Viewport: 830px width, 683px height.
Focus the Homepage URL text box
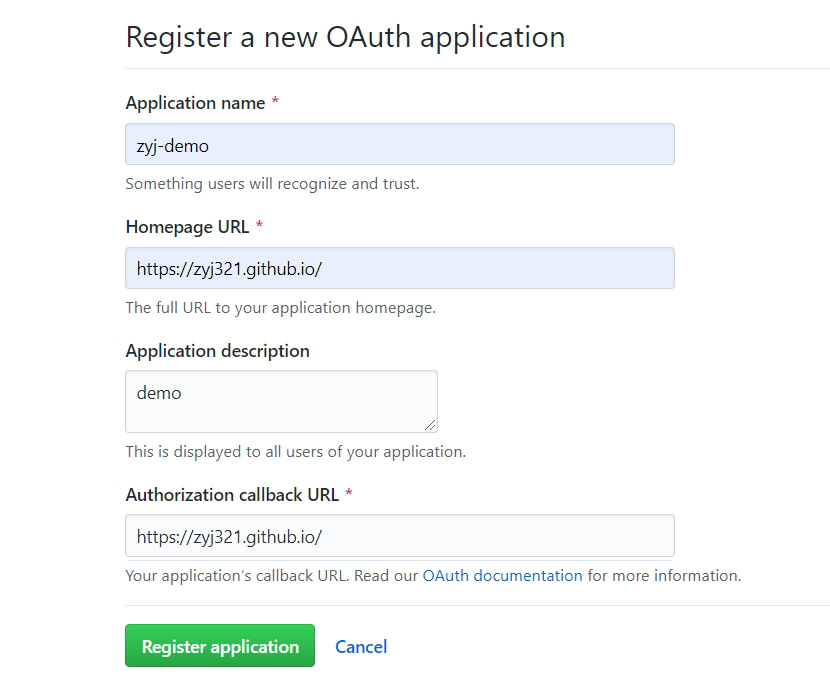coord(400,268)
